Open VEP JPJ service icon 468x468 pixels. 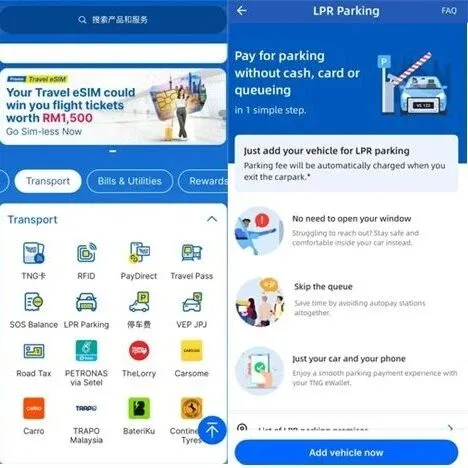pos(192,302)
